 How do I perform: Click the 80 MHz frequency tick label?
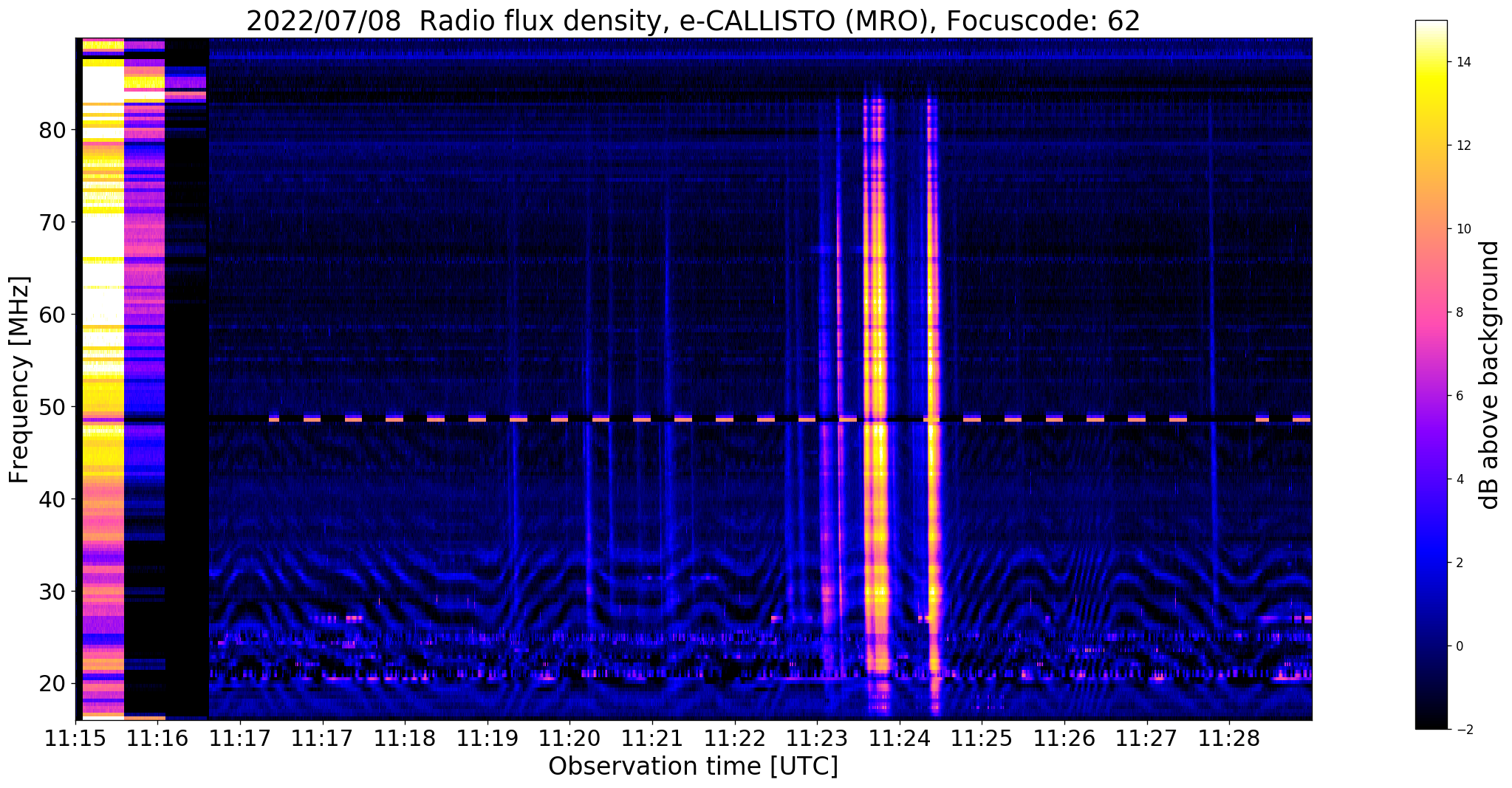coord(52,130)
